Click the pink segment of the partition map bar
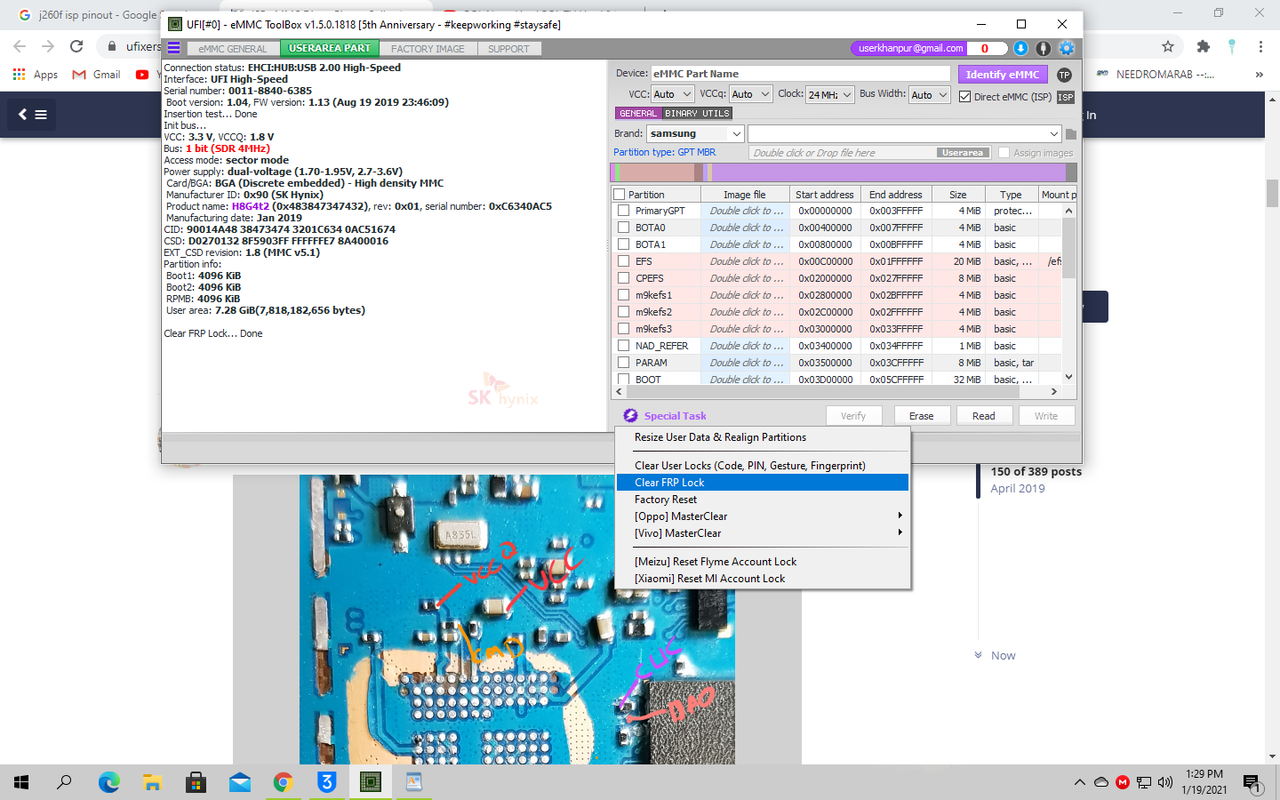 [656, 172]
